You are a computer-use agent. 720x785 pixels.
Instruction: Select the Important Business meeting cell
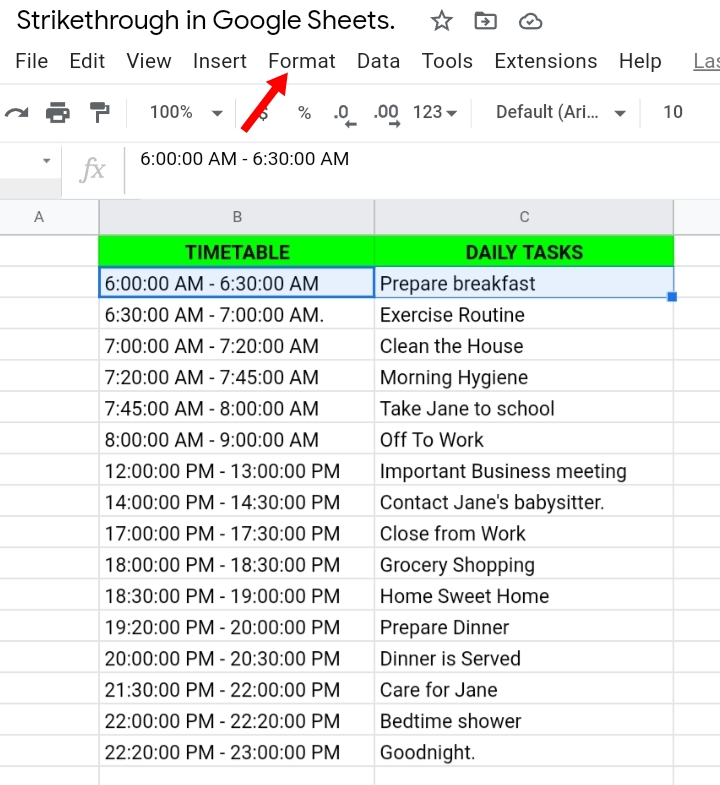tap(524, 471)
